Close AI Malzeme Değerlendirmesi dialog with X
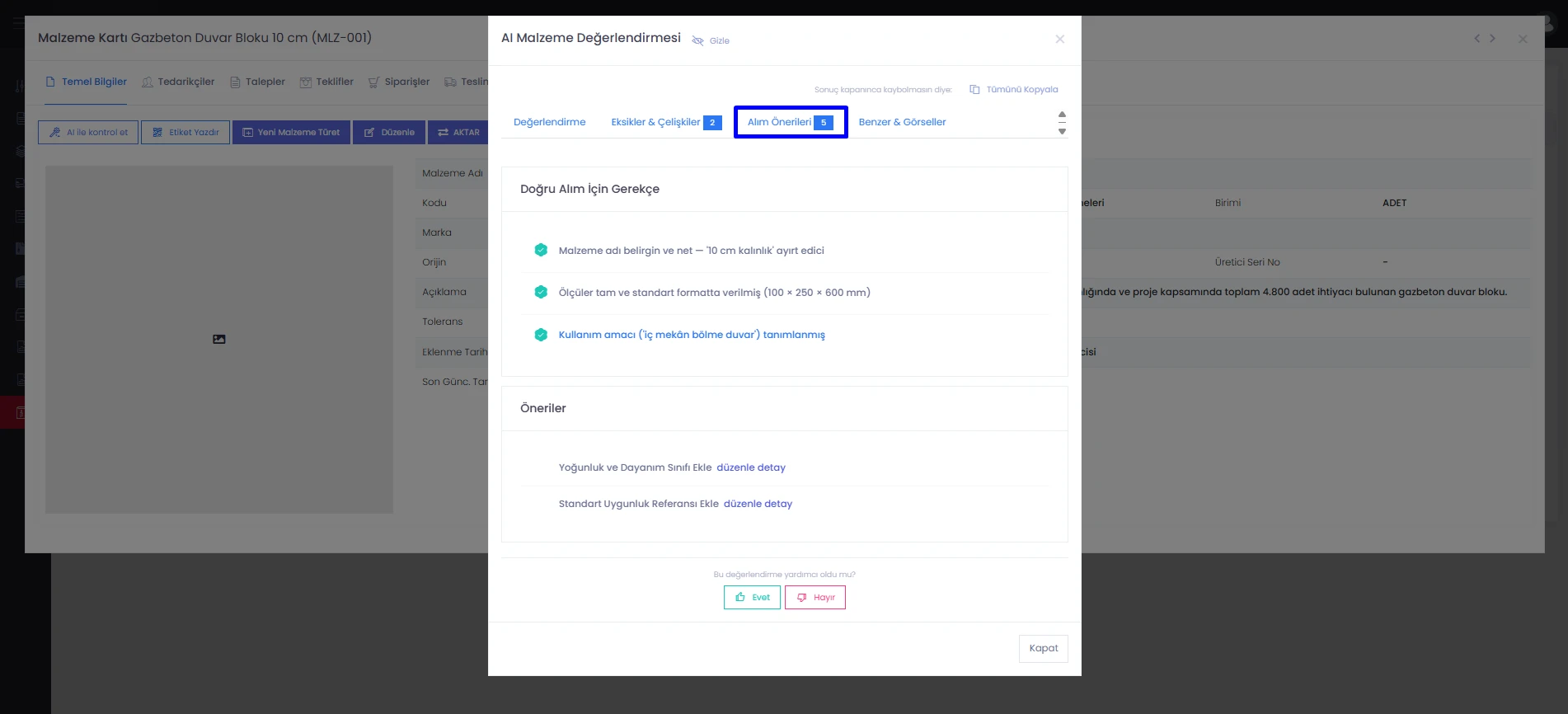 pyautogui.click(x=1060, y=39)
